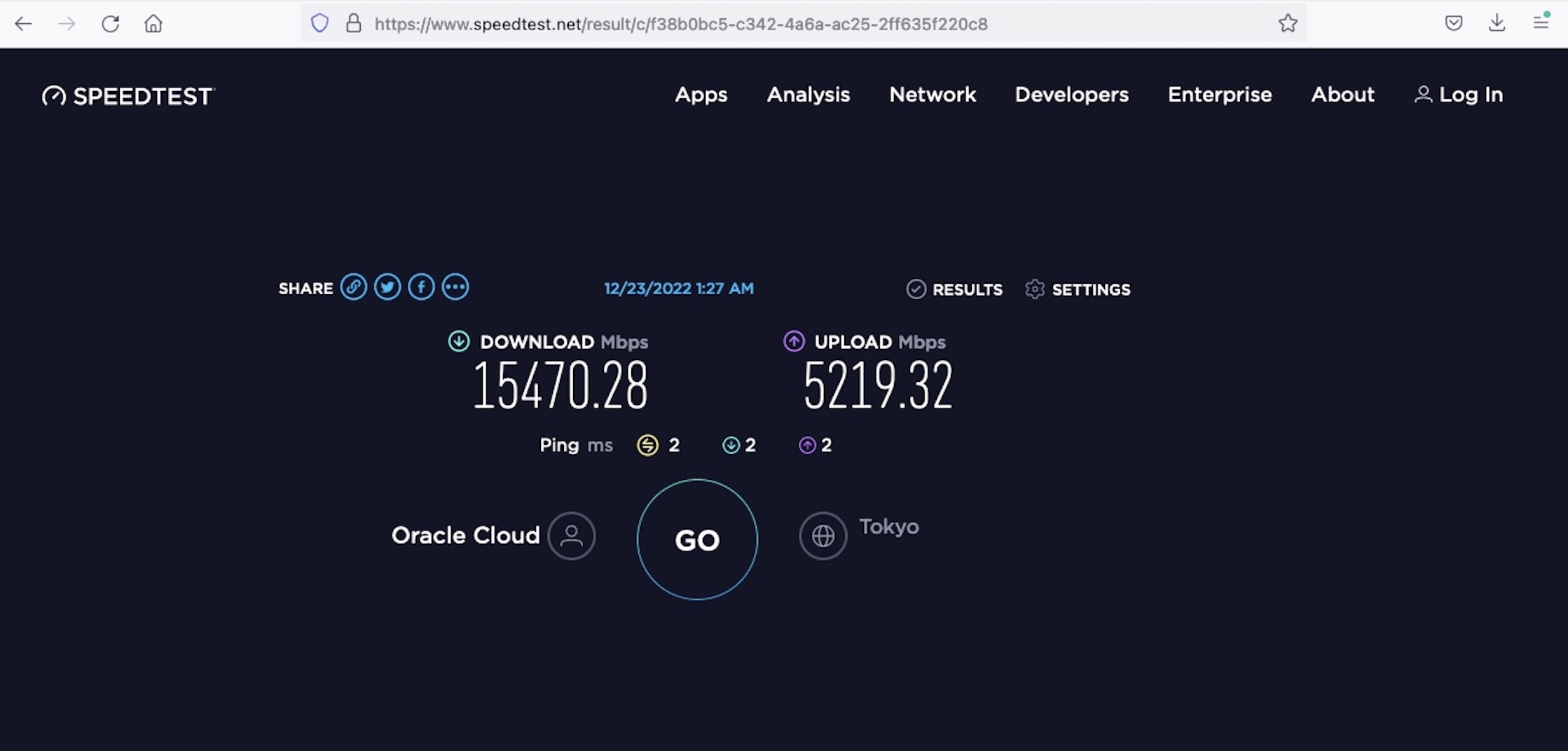Open the Firefox application menu
This screenshot has width=1568, height=751.
point(1541,23)
